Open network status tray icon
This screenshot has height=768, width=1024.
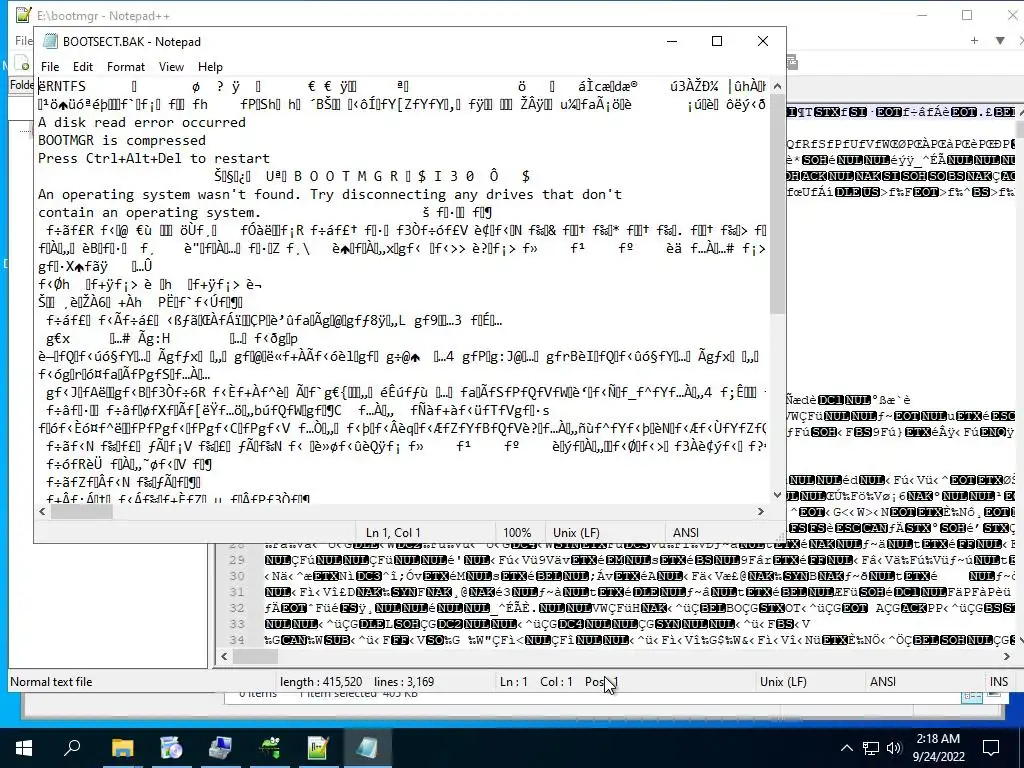[871, 748]
